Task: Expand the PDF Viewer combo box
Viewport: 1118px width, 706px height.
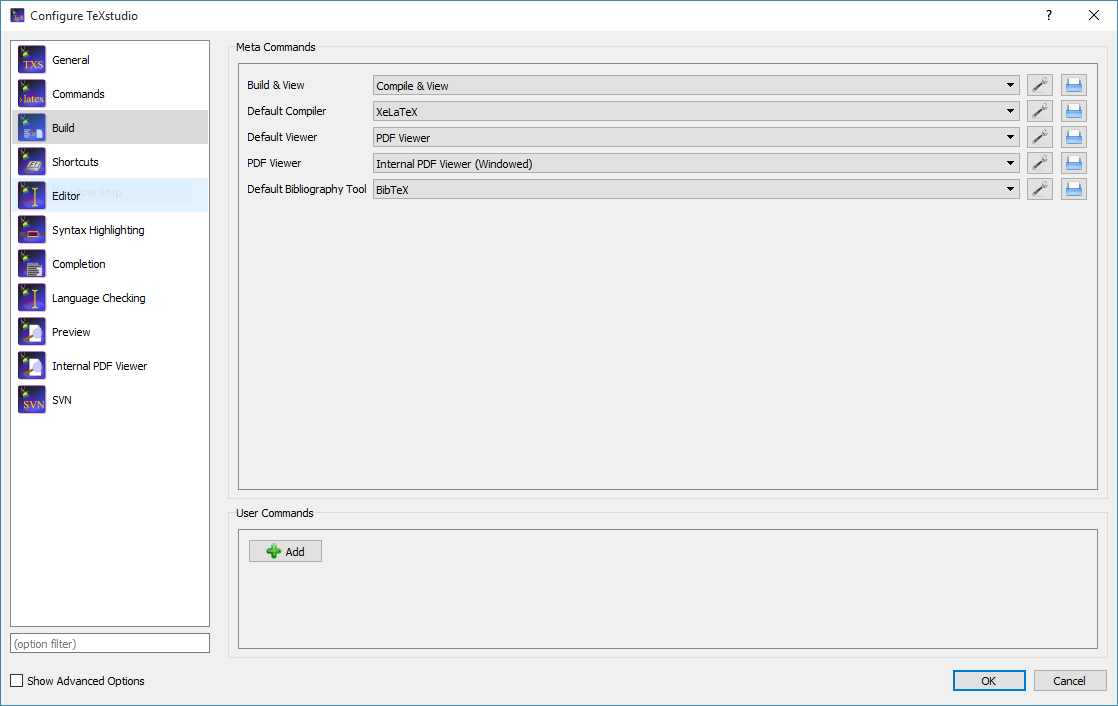Action: coord(696,163)
